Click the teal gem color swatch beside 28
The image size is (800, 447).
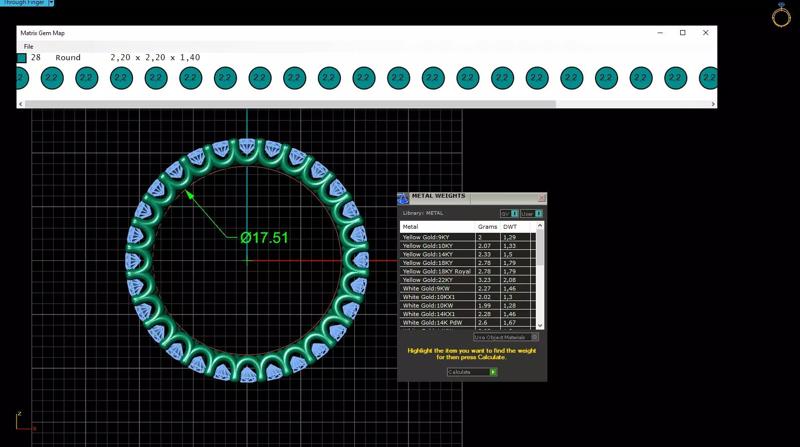pos(21,58)
